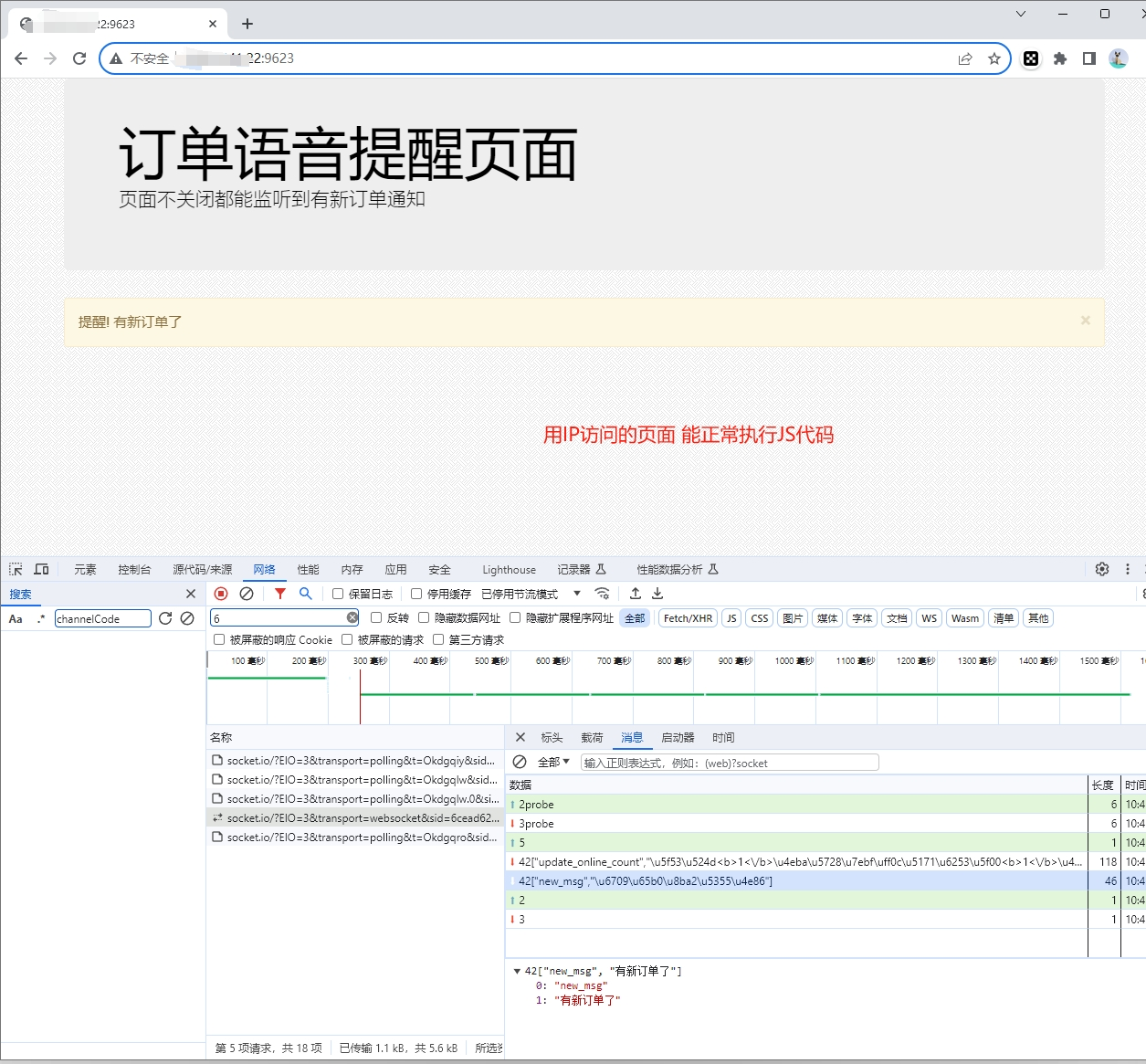Collapse the 42["new_msg"] message tree
This screenshot has width=1146, height=1064.
click(517, 972)
